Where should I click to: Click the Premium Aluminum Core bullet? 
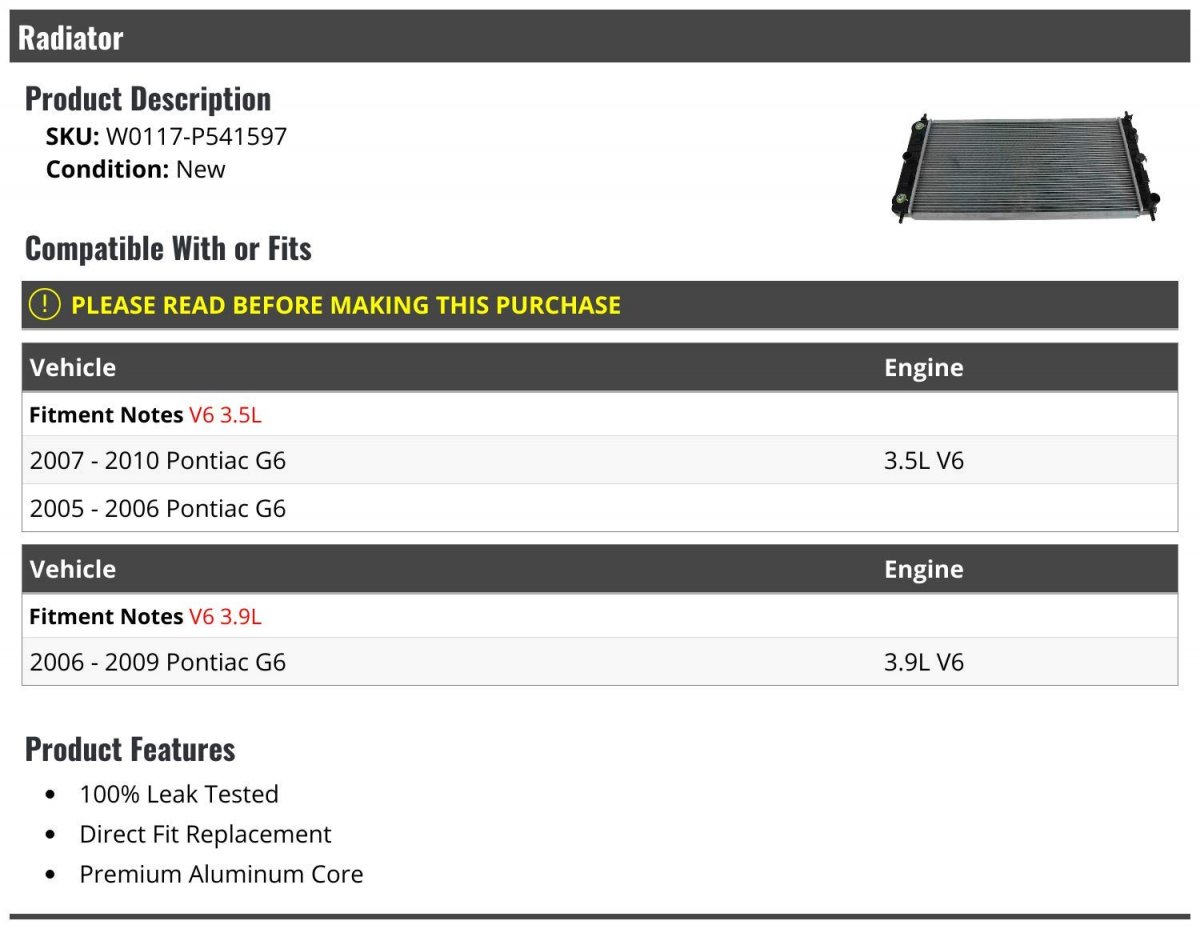pyautogui.click(x=221, y=875)
